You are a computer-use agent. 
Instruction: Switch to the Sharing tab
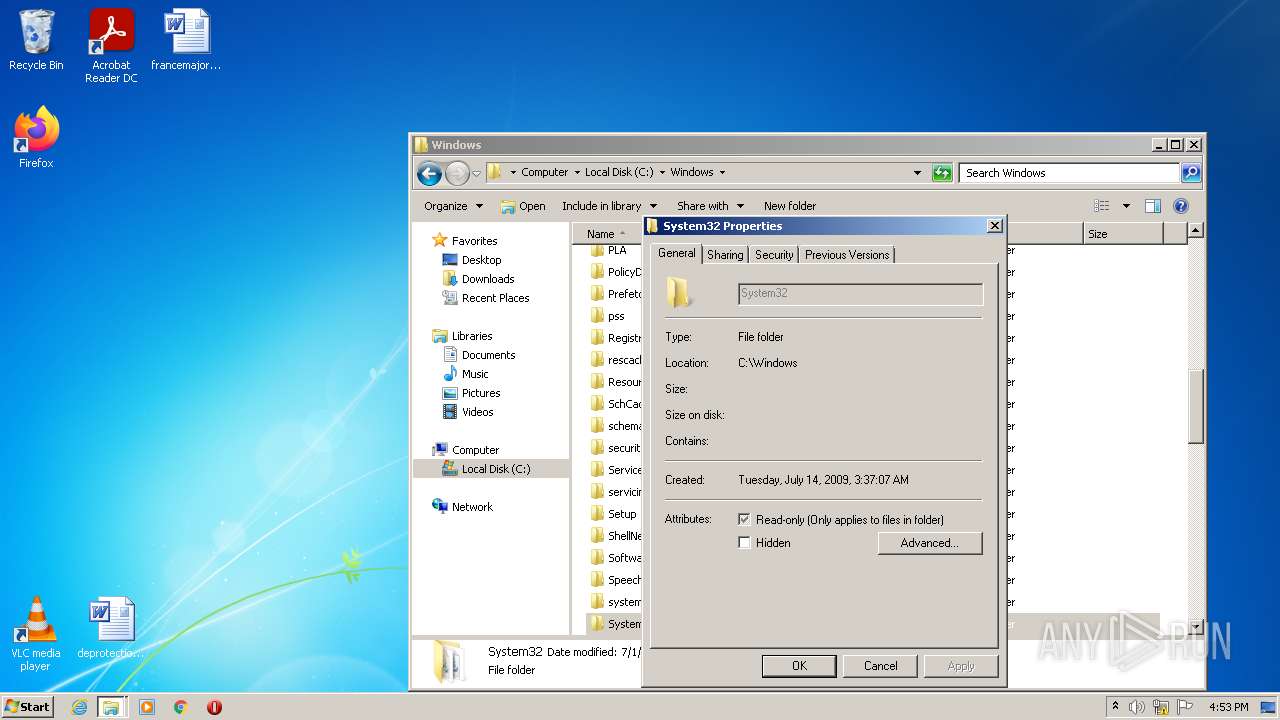(x=725, y=255)
